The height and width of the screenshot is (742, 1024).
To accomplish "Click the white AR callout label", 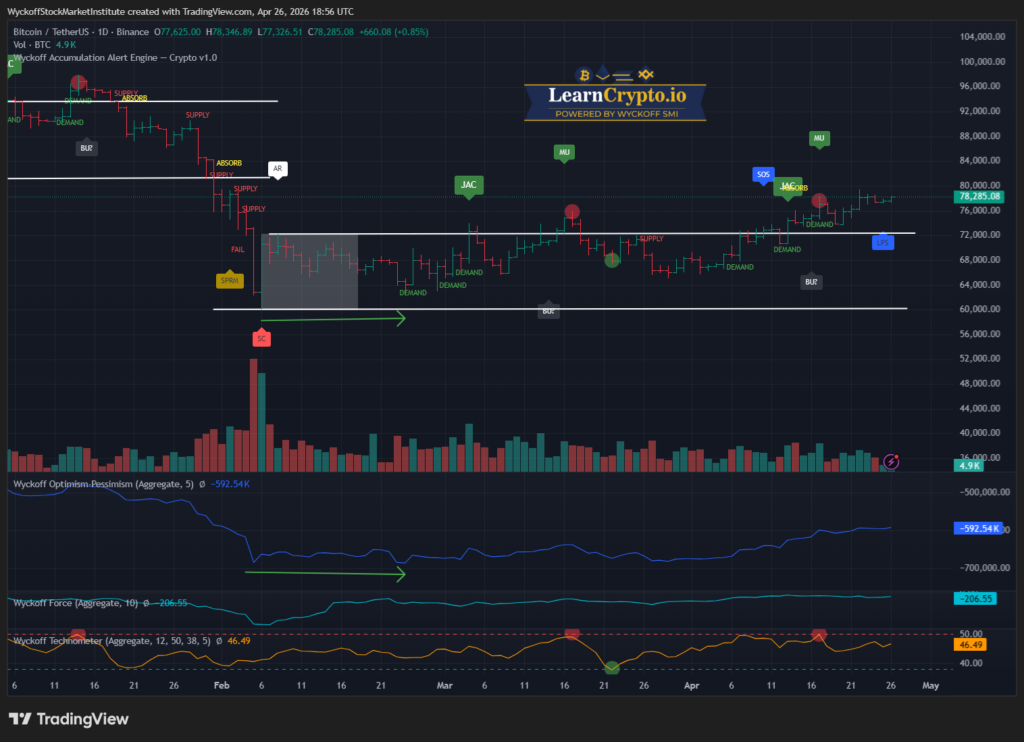I will (277, 169).
